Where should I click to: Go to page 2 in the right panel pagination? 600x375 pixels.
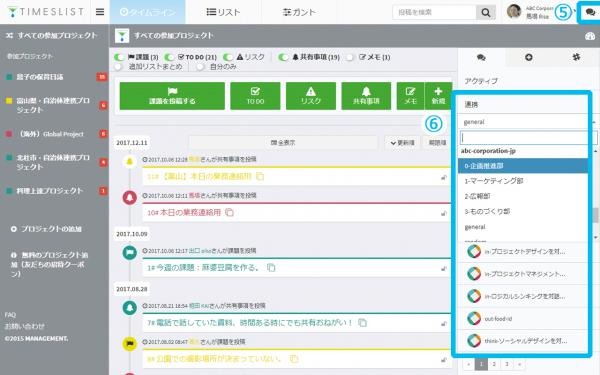pyautogui.click(x=494, y=364)
